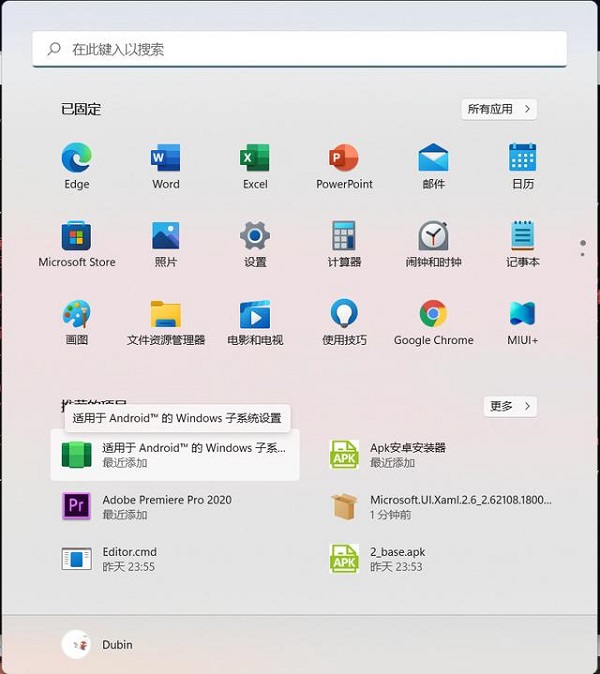Launch the 计算器 calculator
The width and height of the screenshot is (600, 674).
[x=344, y=244]
